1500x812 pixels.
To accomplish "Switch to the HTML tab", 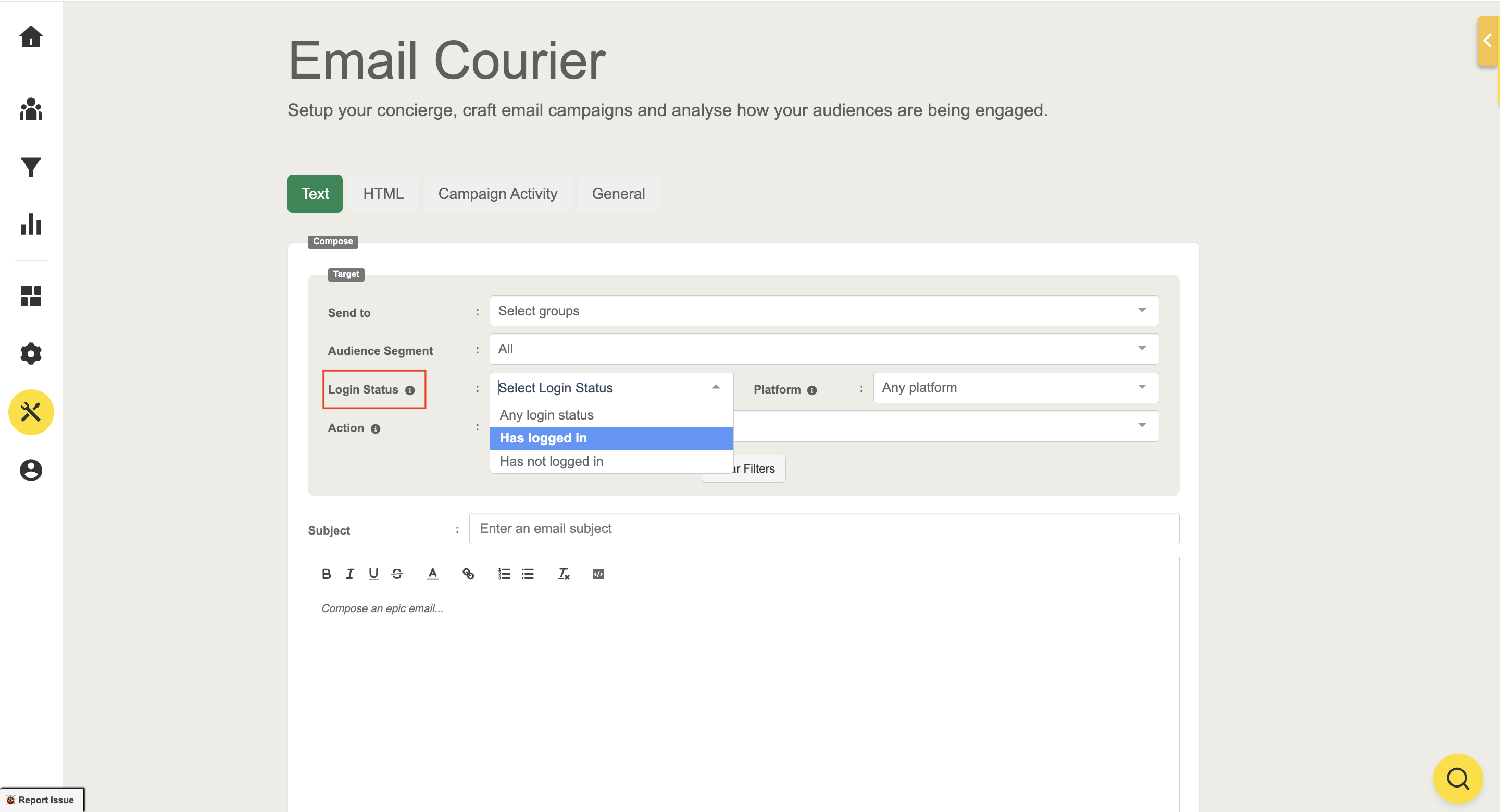I will click(x=383, y=194).
